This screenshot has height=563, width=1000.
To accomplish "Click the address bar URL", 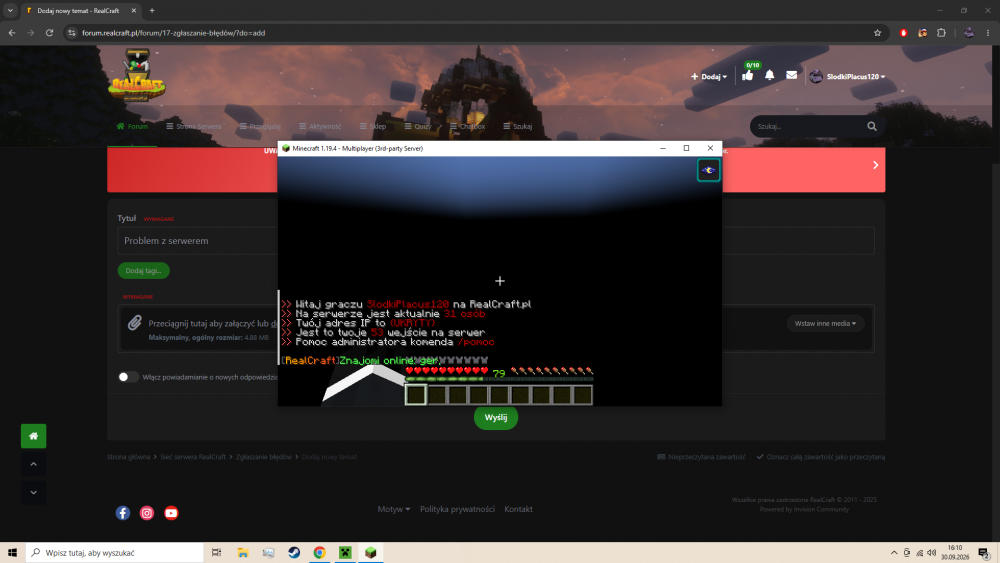I will [x=173, y=33].
